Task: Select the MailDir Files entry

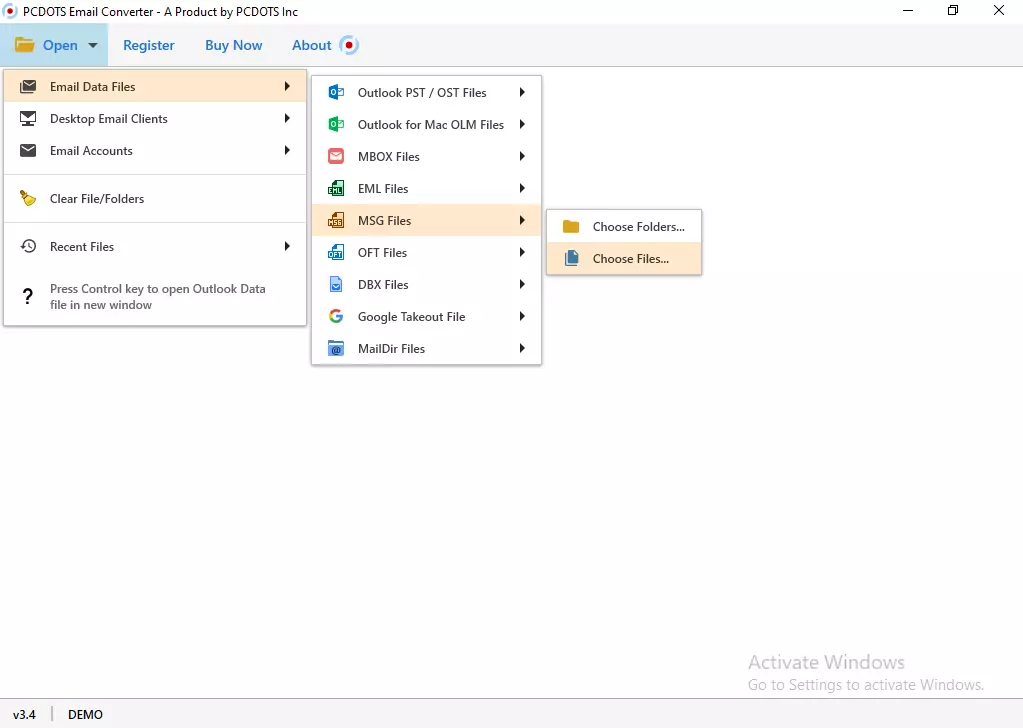Action: coord(427,348)
